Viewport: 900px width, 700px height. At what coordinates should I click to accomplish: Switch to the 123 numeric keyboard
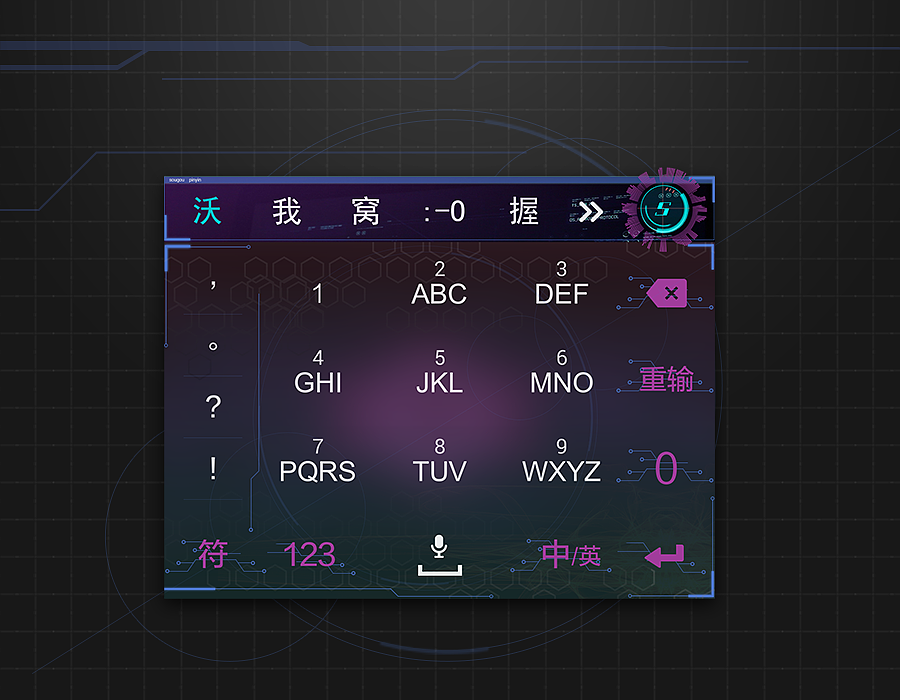click(x=309, y=555)
